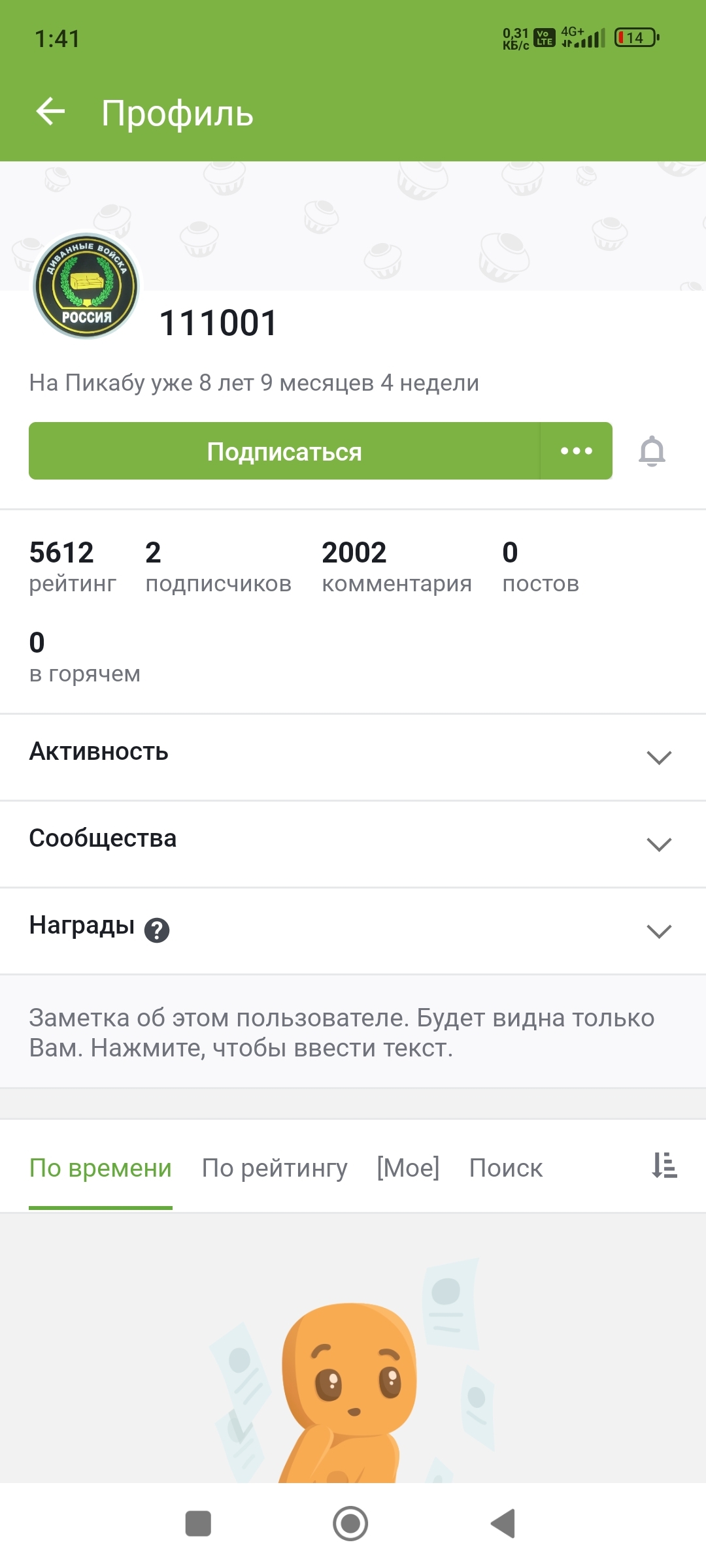Toggle the notification bell for this user
The width and height of the screenshot is (706, 1568).
coord(652,451)
